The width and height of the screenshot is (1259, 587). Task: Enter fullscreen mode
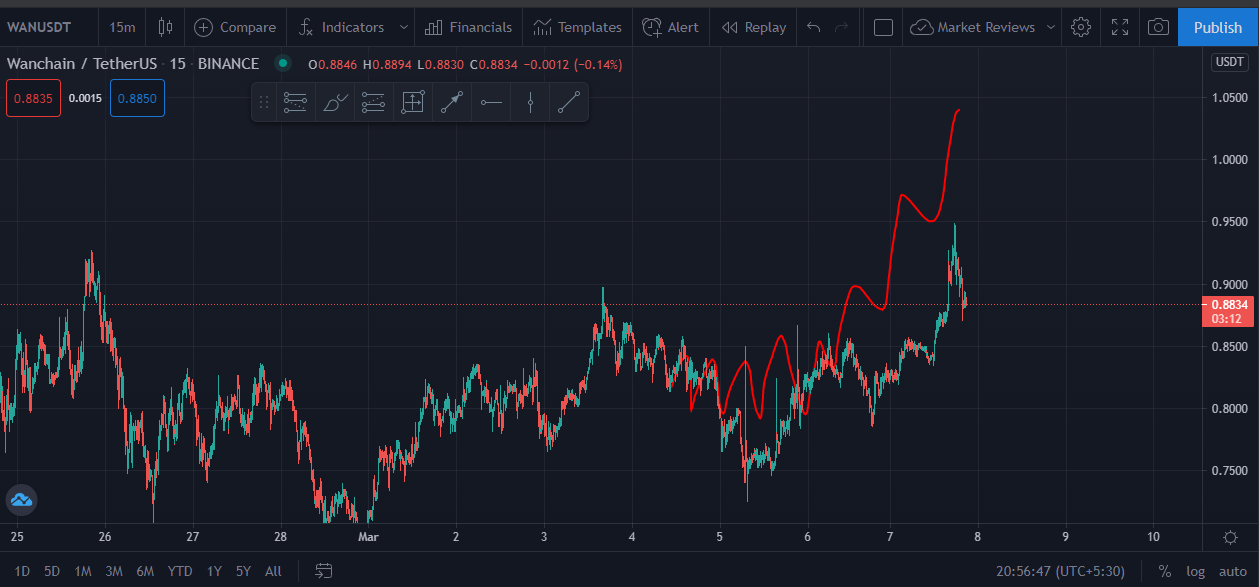(1120, 27)
